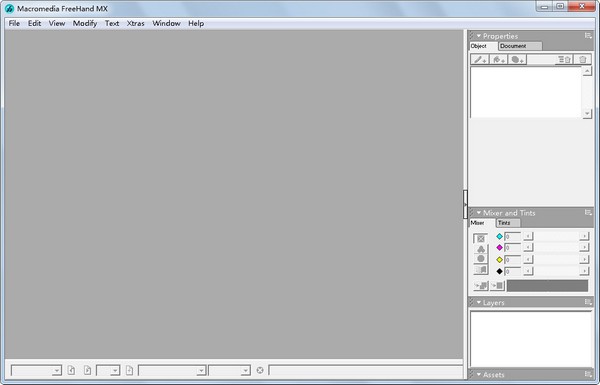Click the circled X cancel icon in status bar
The height and width of the screenshot is (385, 600).
coord(260,370)
